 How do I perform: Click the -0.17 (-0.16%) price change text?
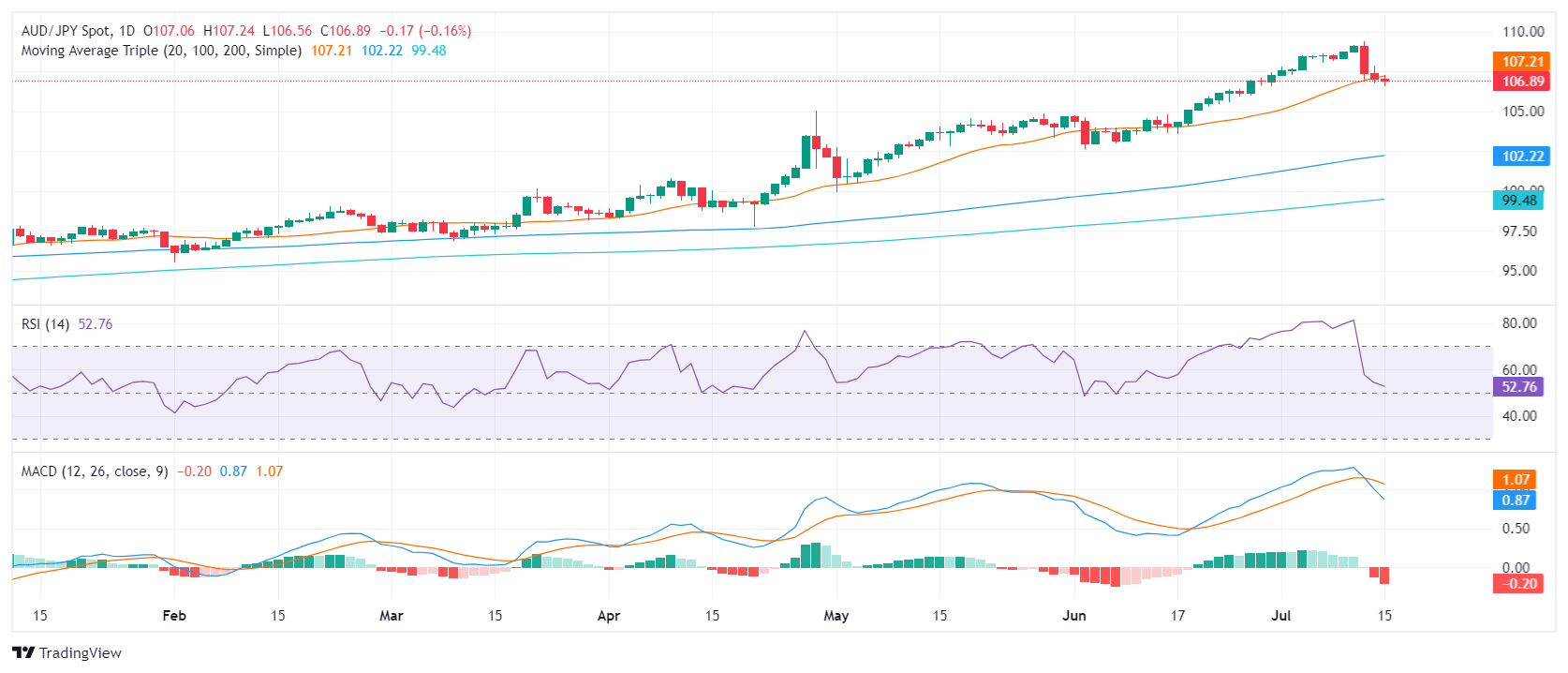click(x=425, y=31)
